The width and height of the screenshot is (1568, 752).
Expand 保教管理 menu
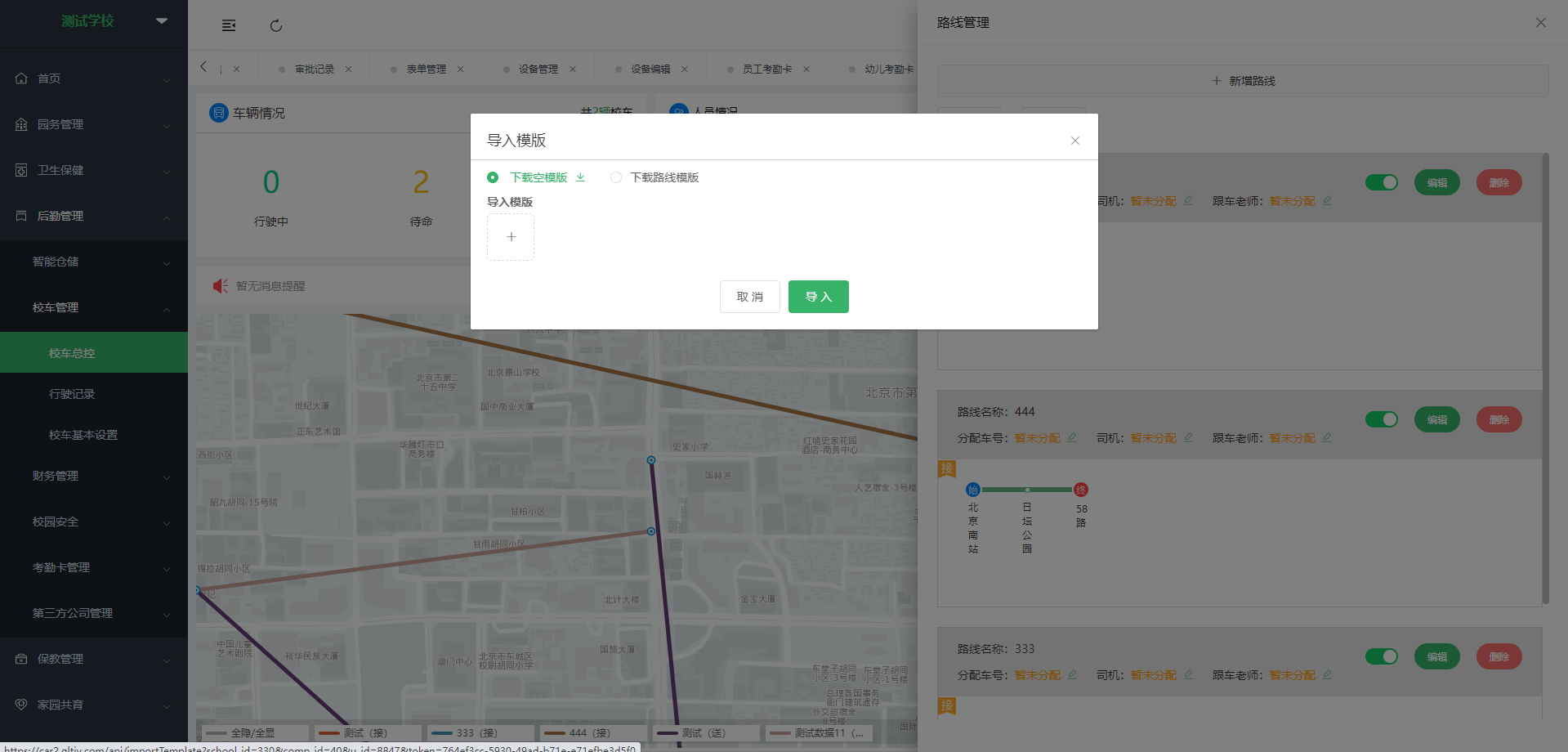point(94,659)
